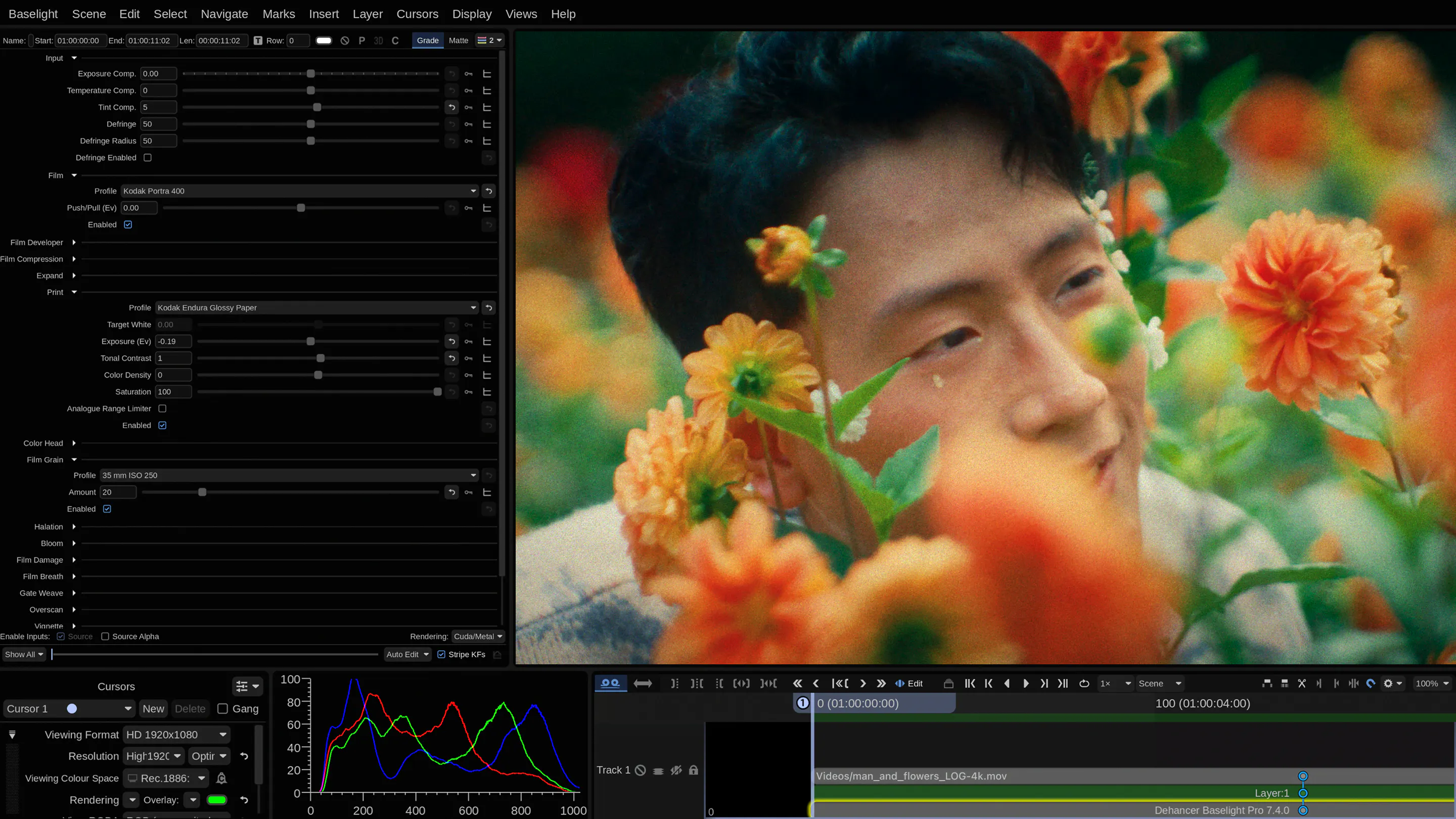Screen dimensions: 1456x819
Task: Check the Gang cursors option
Action: (222, 709)
